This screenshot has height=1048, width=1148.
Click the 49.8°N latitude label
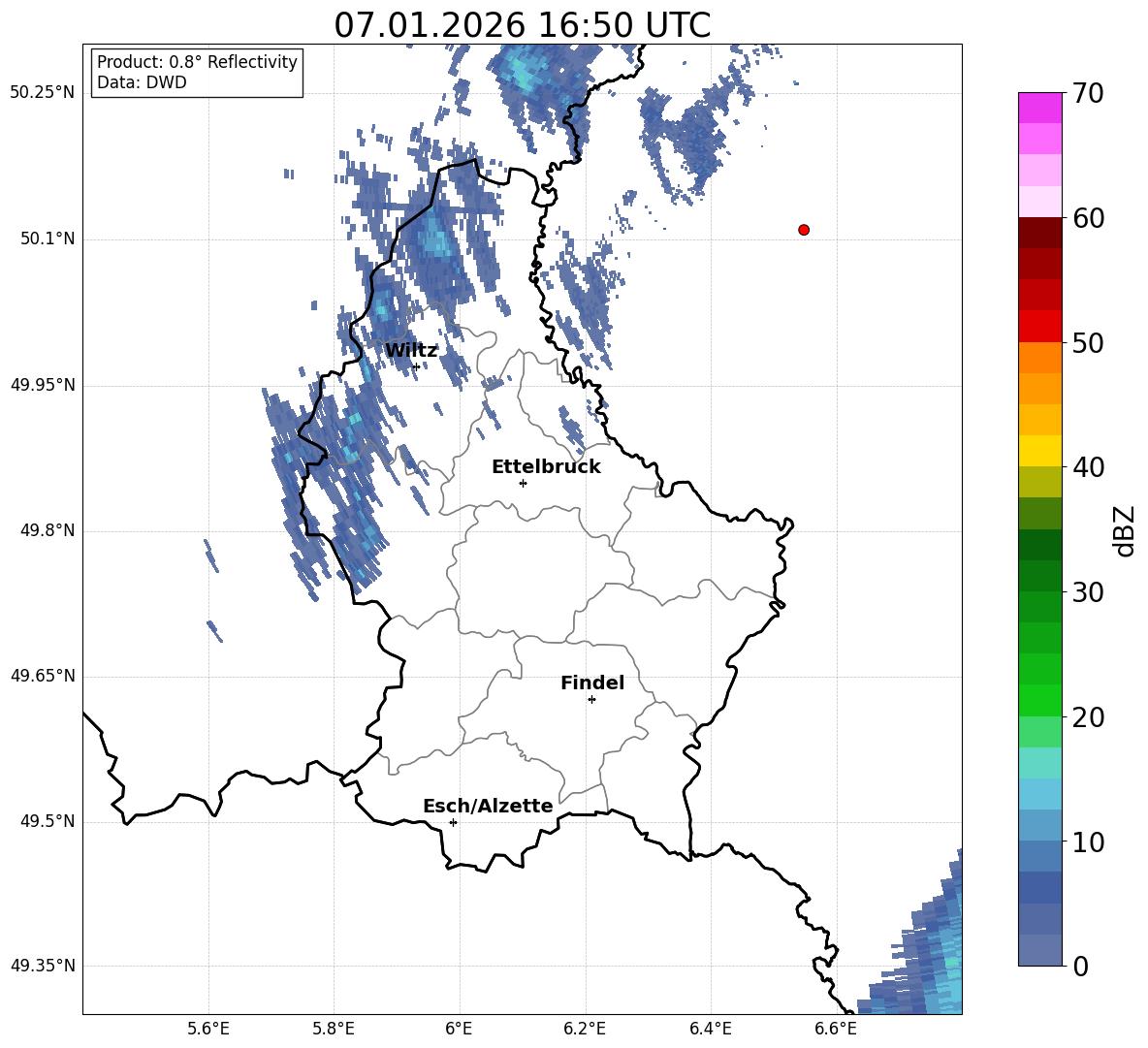[48, 530]
